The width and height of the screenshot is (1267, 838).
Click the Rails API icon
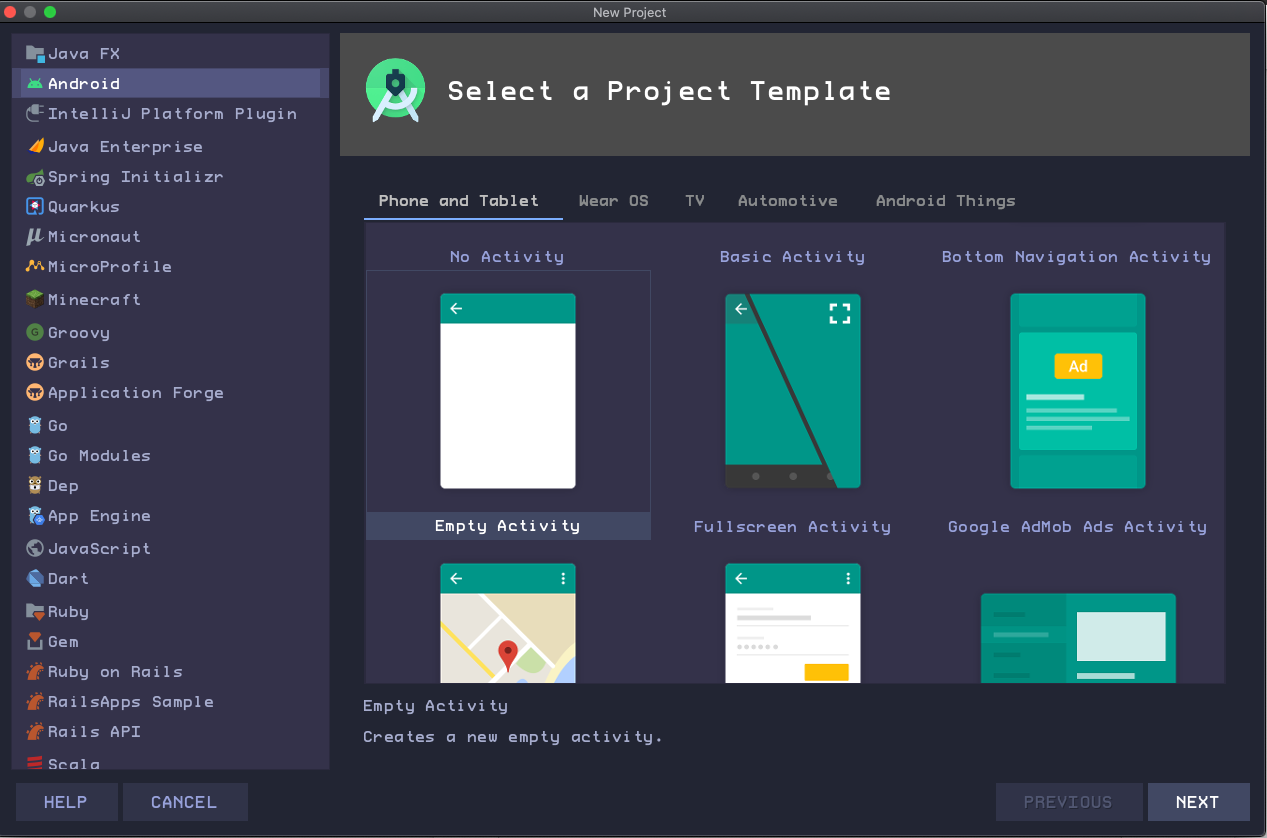coord(35,732)
